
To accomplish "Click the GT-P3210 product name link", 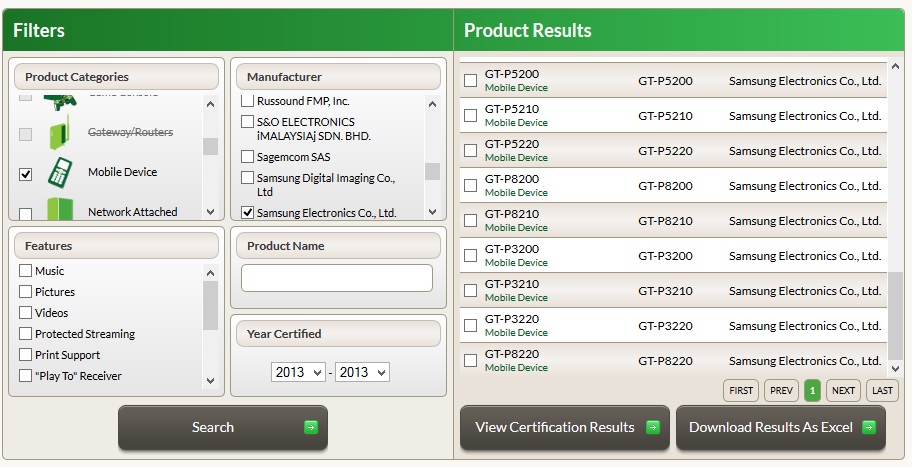I will [x=512, y=283].
